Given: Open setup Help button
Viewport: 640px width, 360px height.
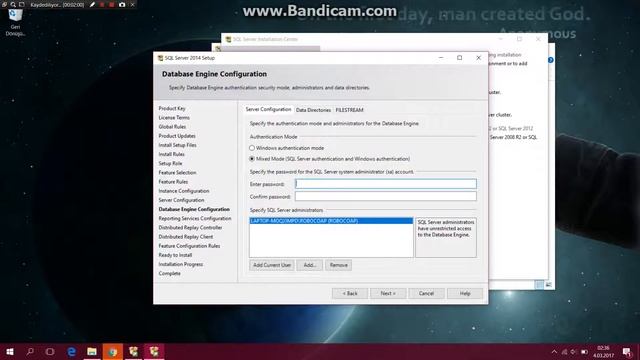Looking at the screenshot, I should click(465, 293).
